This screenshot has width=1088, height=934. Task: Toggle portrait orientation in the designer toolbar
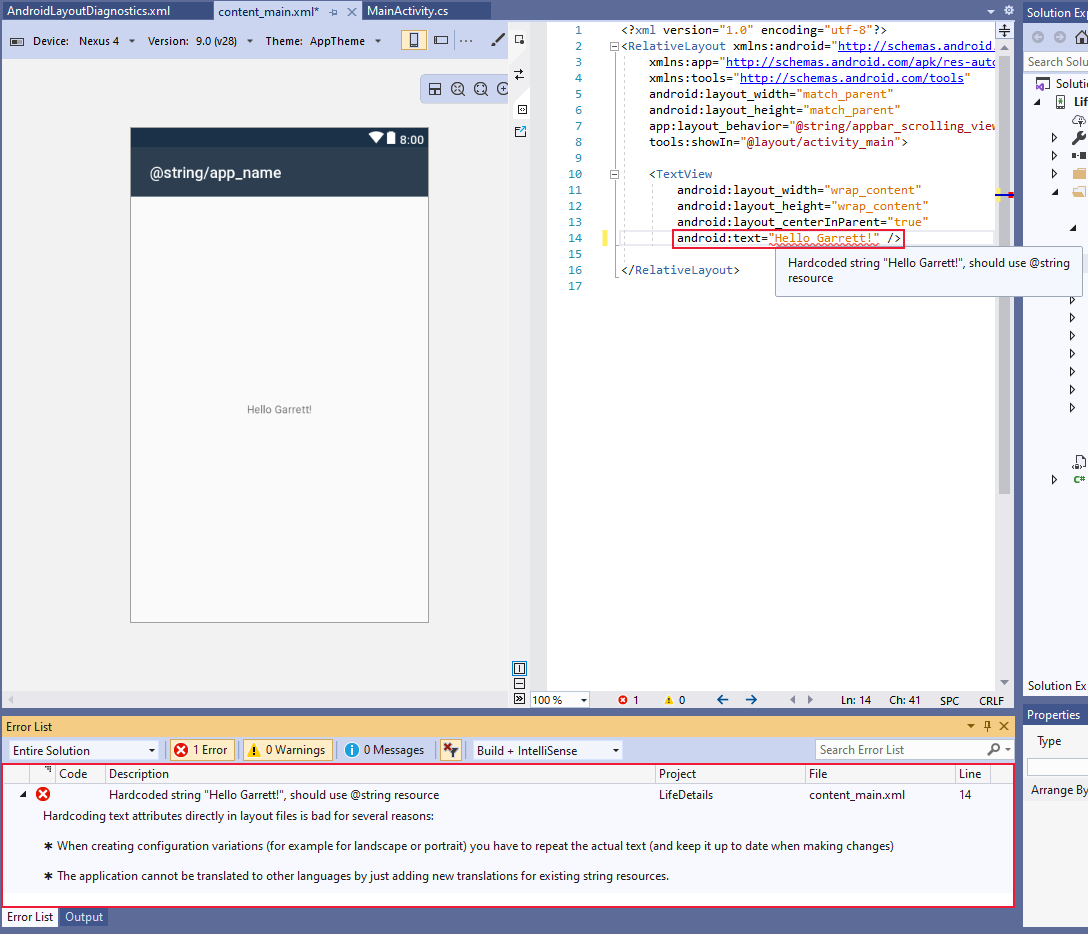413,40
